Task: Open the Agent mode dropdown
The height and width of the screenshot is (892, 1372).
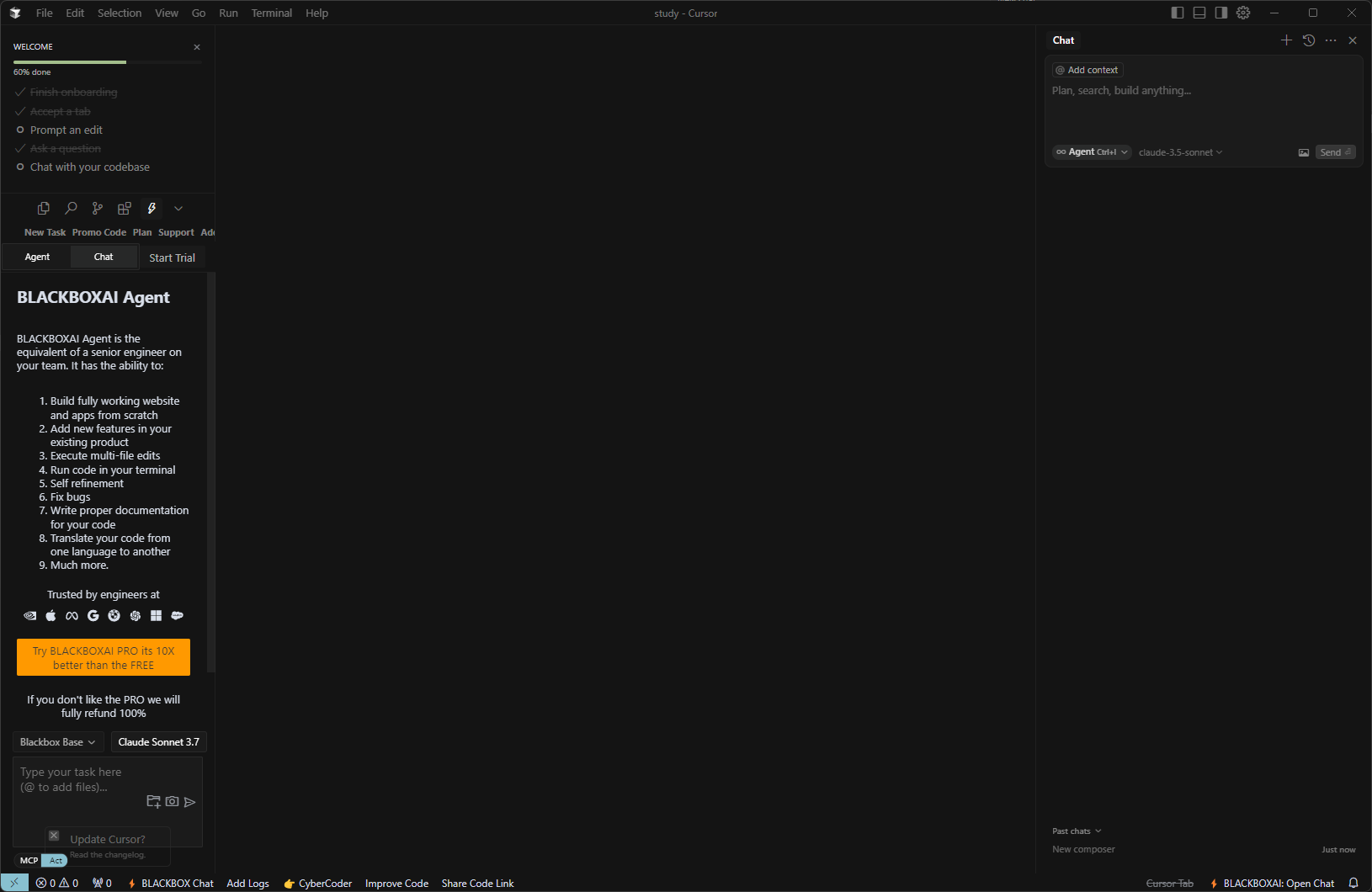Action: [x=1092, y=152]
